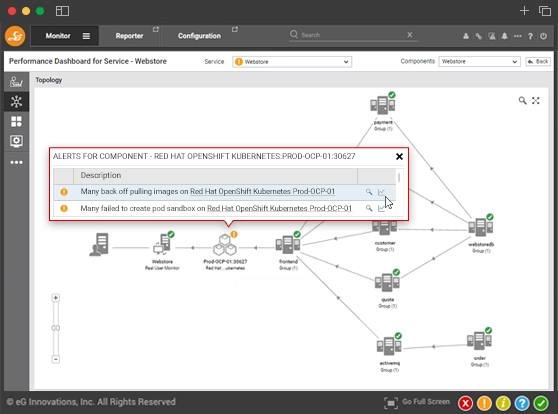Click the topology magnifier search icon
The height and width of the screenshot is (414, 558).
coord(522,101)
